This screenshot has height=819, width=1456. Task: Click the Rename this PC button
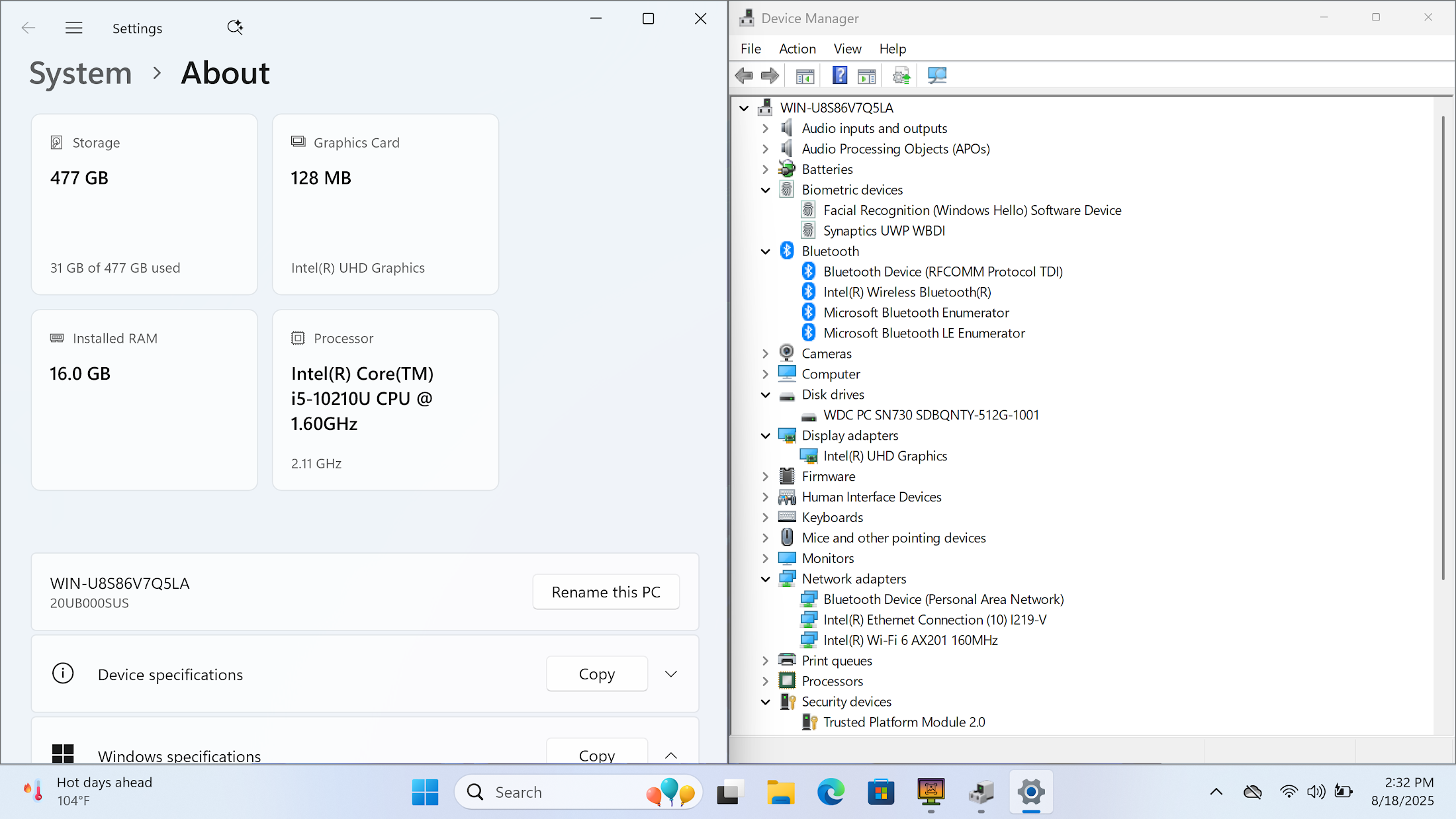(x=606, y=592)
